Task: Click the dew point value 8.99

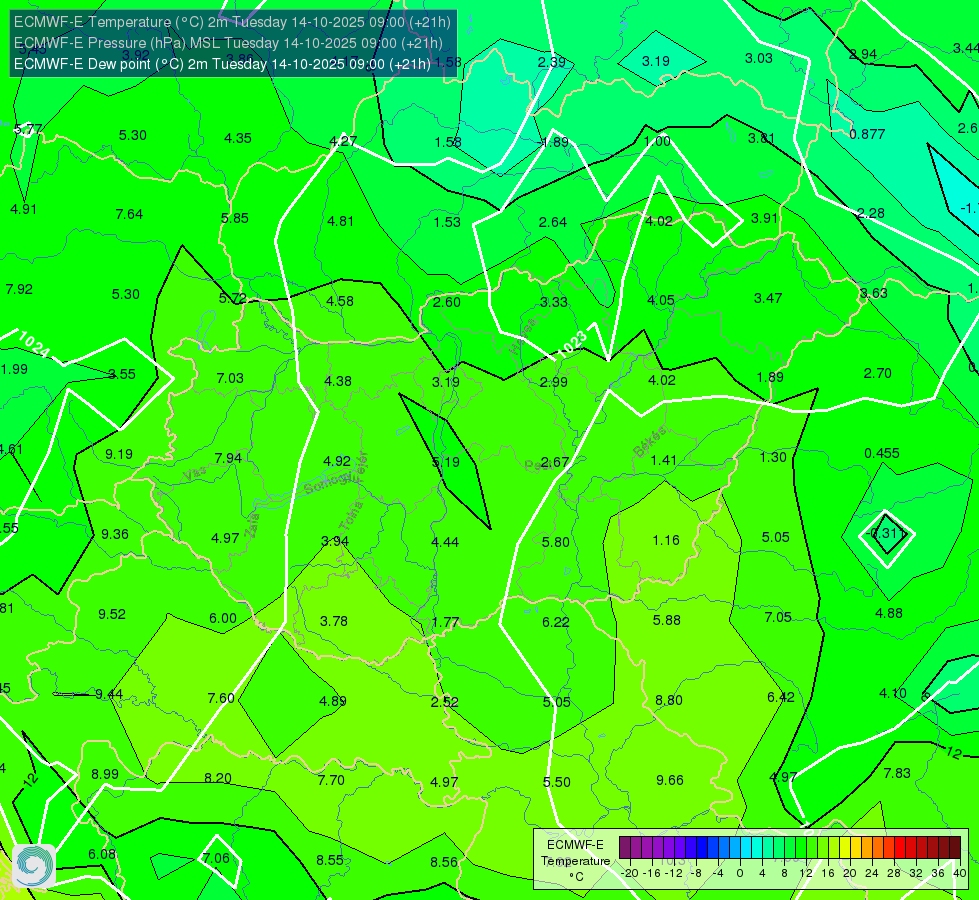Action: click(105, 774)
